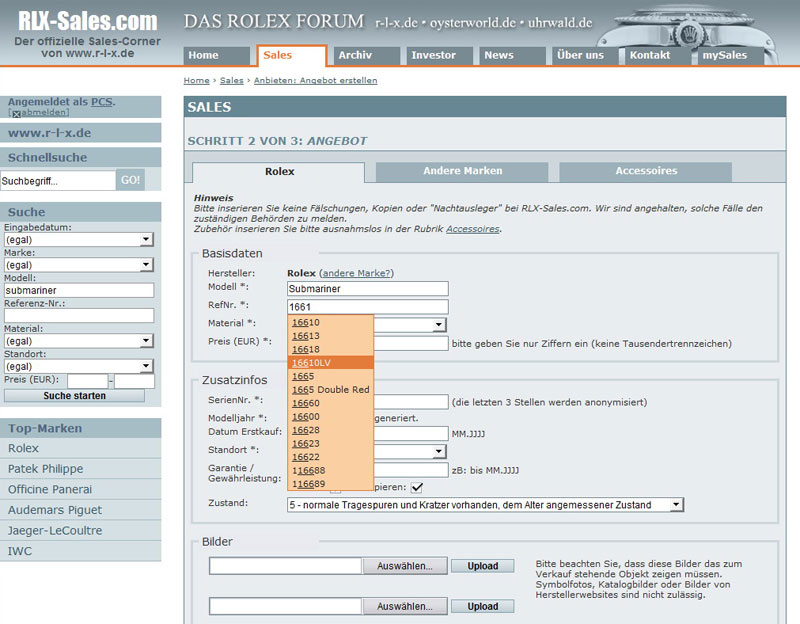
Task: Click the 'Anbieten: Angebot erstellen' breadcrumb link
Action: tap(316, 81)
